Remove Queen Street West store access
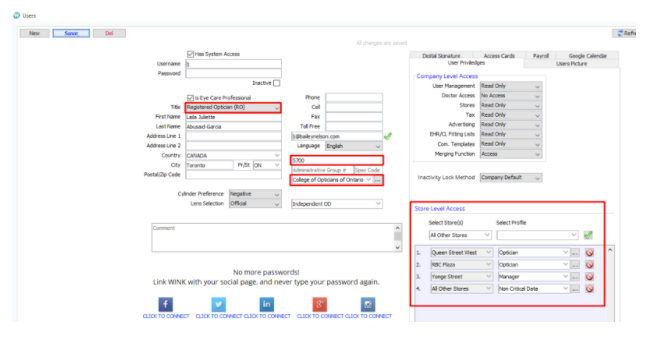Screen dimensions: 660x360 pyautogui.click(x=589, y=253)
